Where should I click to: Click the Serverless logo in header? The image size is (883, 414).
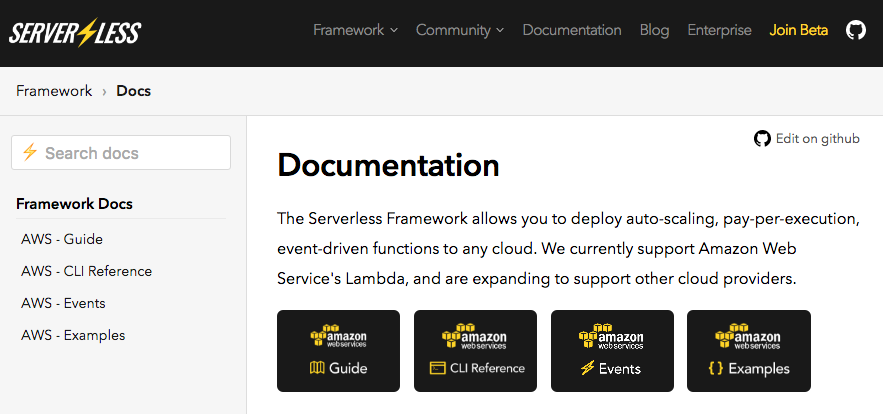click(x=75, y=32)
